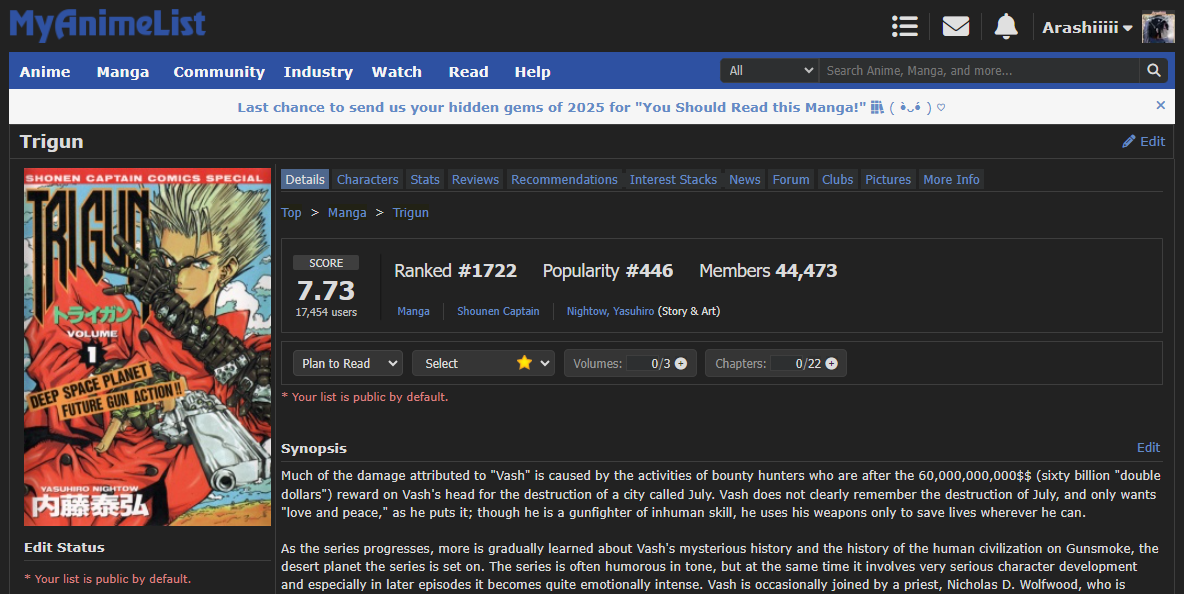Image resolution: width=1184 pixels, height=594 pixels.
Task: Switch to the Pictures tab
Action: click(888, 179)
